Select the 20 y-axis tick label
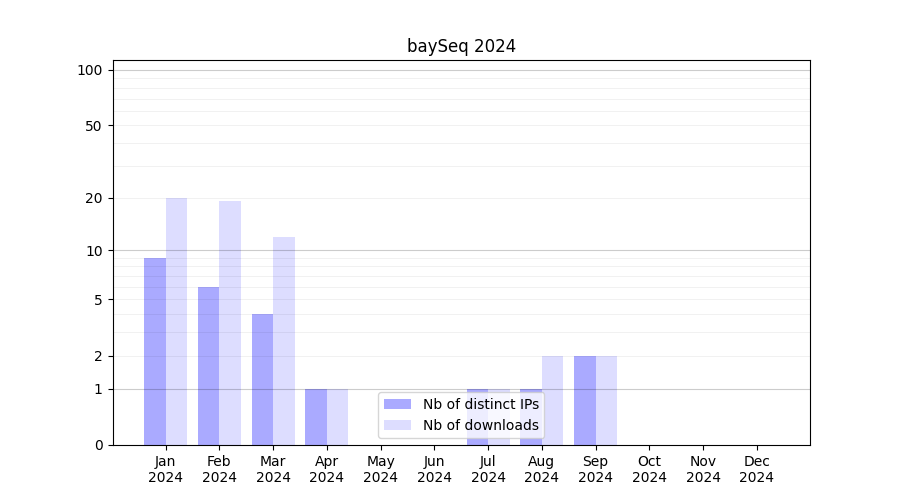900x500 pixels. coord(94,198)
